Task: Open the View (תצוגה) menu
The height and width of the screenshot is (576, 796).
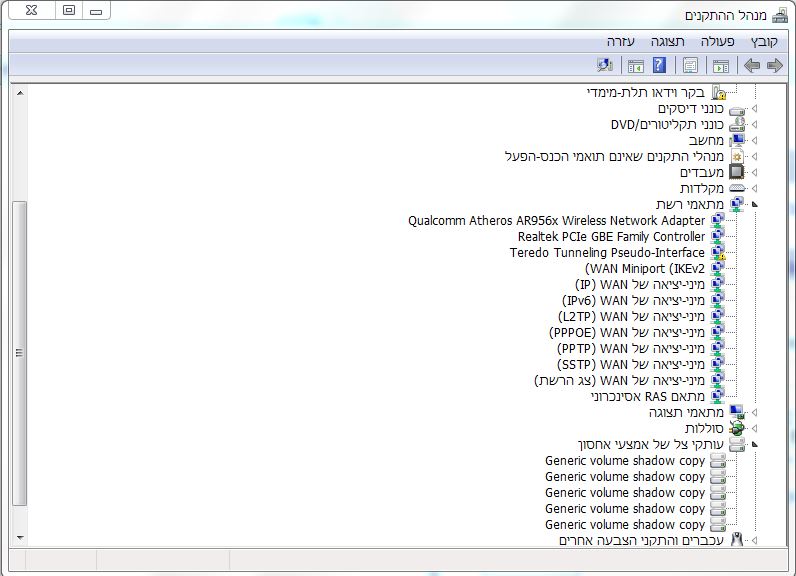Action: point(668,42)
